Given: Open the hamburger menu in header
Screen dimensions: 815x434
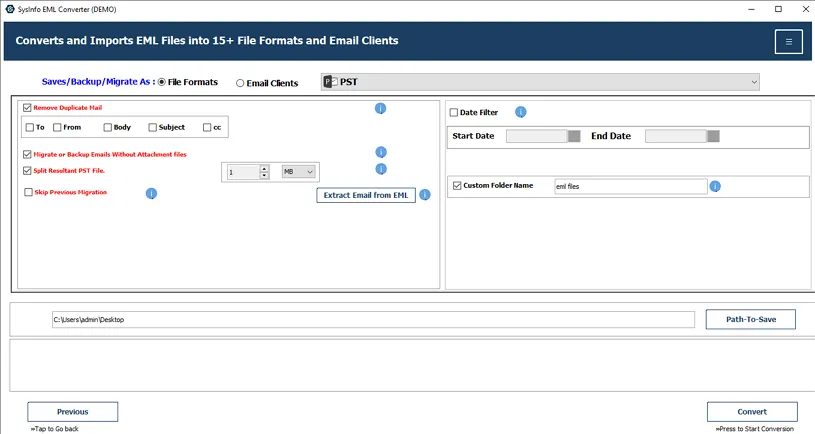Looking at the screenshot, I should [788, 42].
